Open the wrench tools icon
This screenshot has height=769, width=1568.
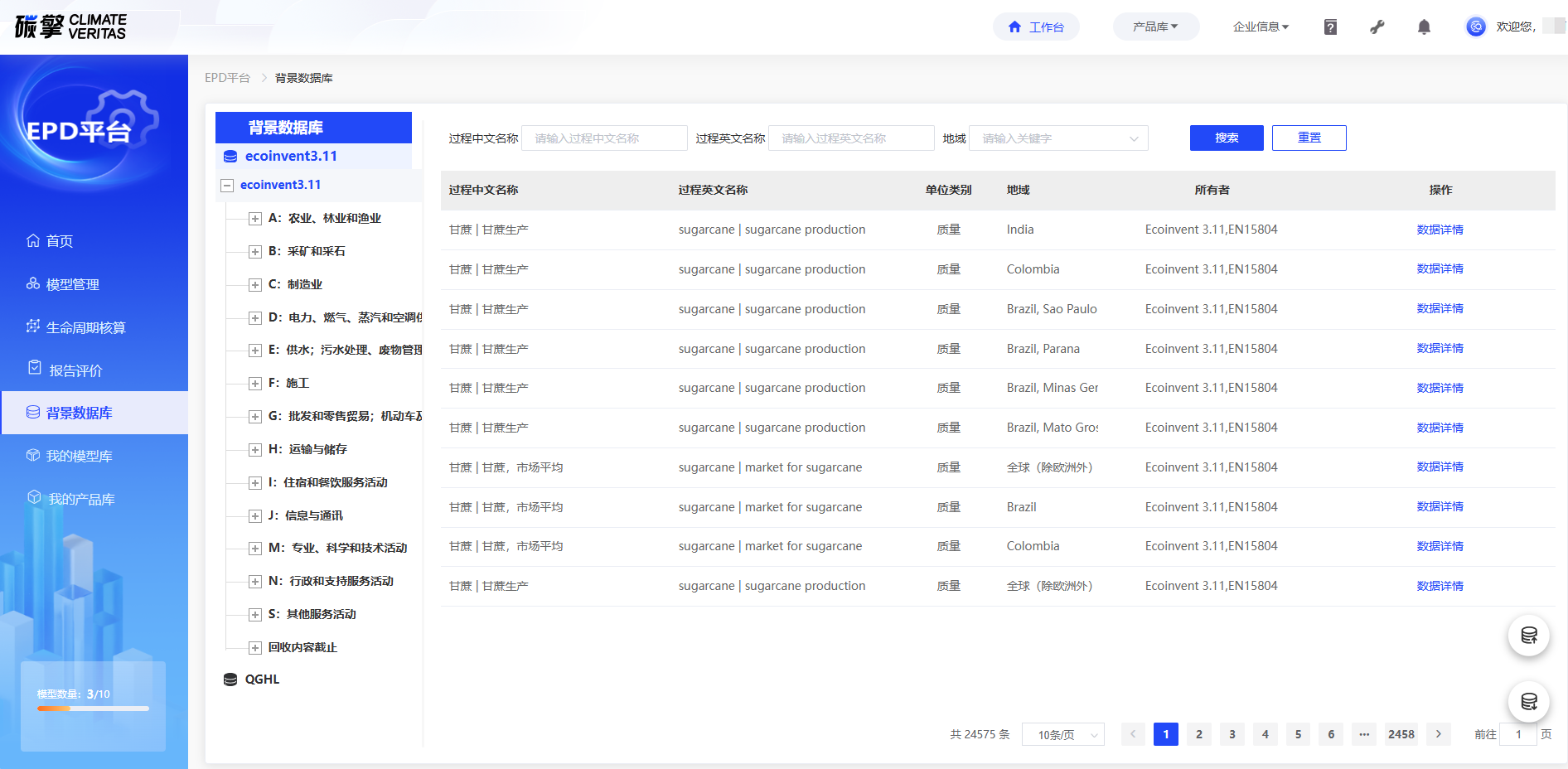1377,27
